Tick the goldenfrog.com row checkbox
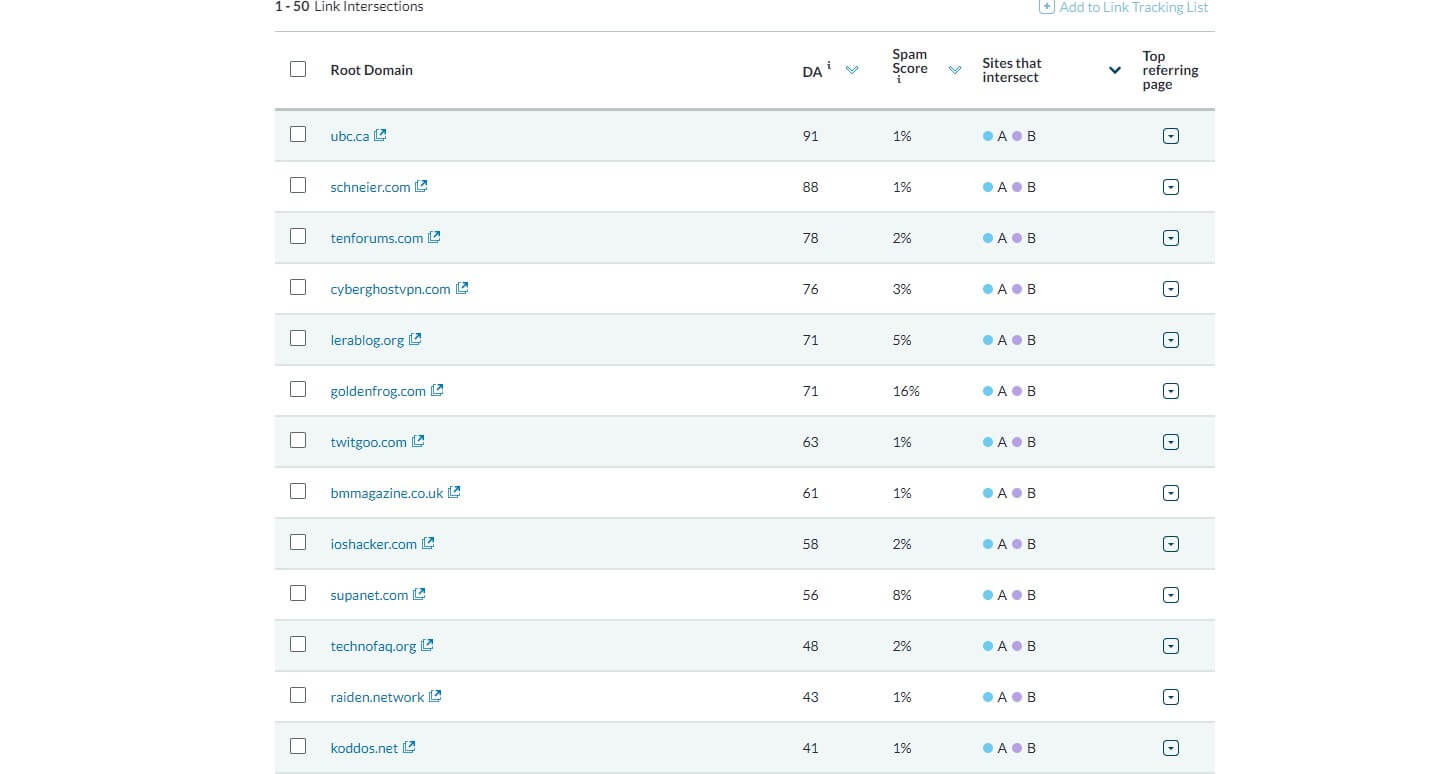This screenshot has height=774, width=1437. tap(298, 389)
